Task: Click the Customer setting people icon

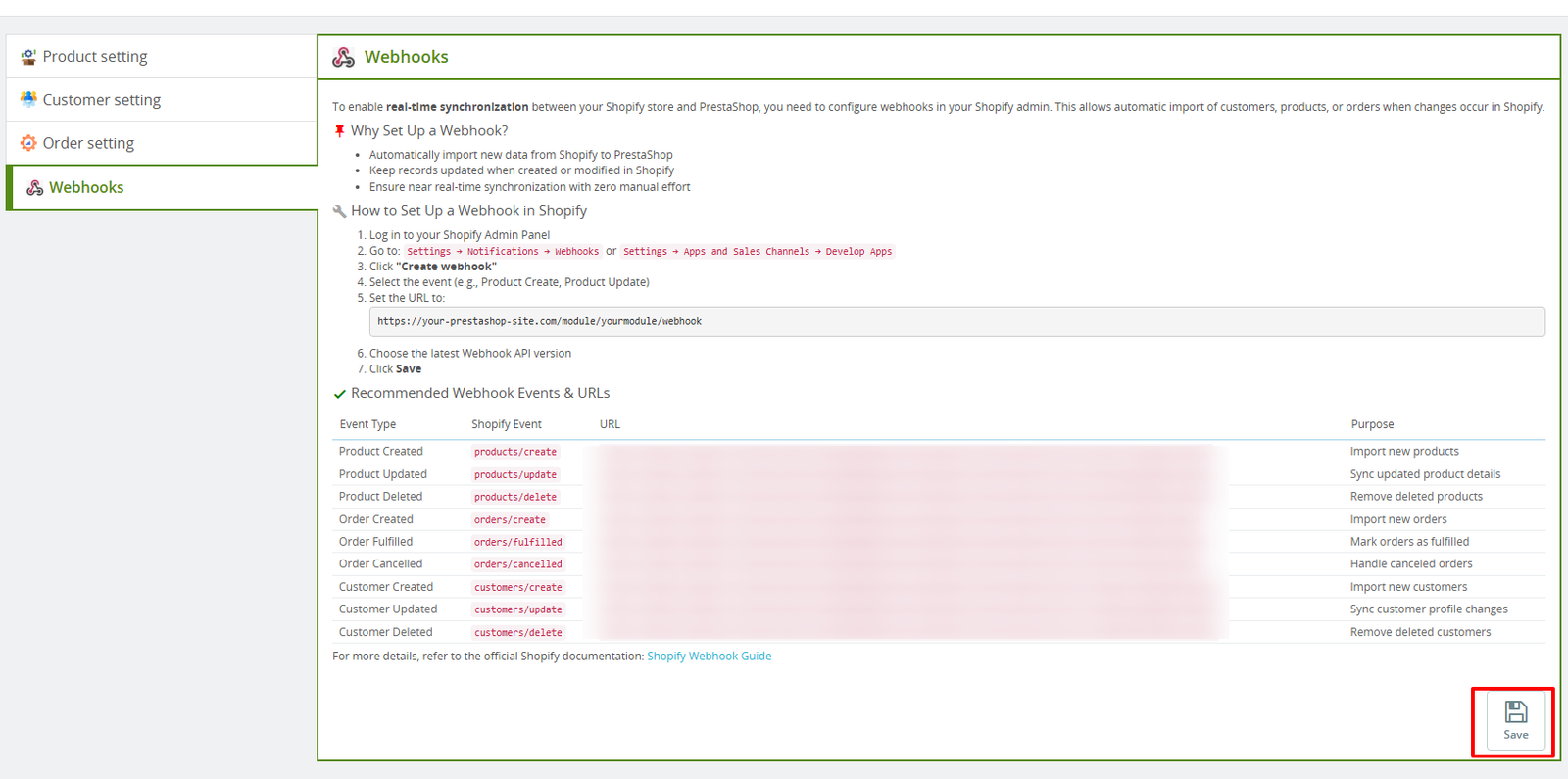Action: point(29,99)
